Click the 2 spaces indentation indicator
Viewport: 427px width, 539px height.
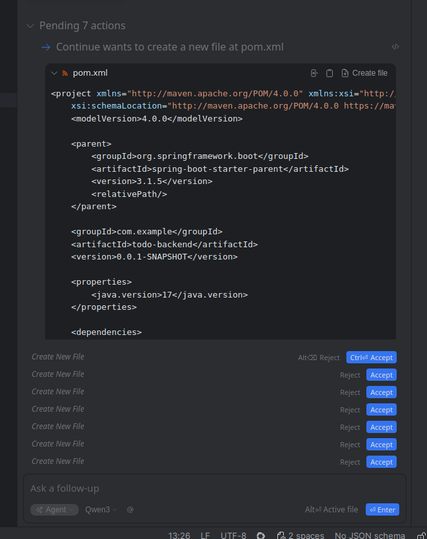[300, 536]
